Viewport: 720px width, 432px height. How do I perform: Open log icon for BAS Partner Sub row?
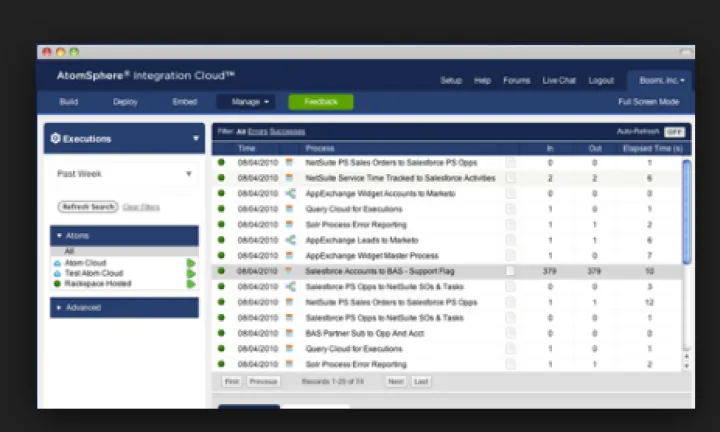[x=510, y=333]
